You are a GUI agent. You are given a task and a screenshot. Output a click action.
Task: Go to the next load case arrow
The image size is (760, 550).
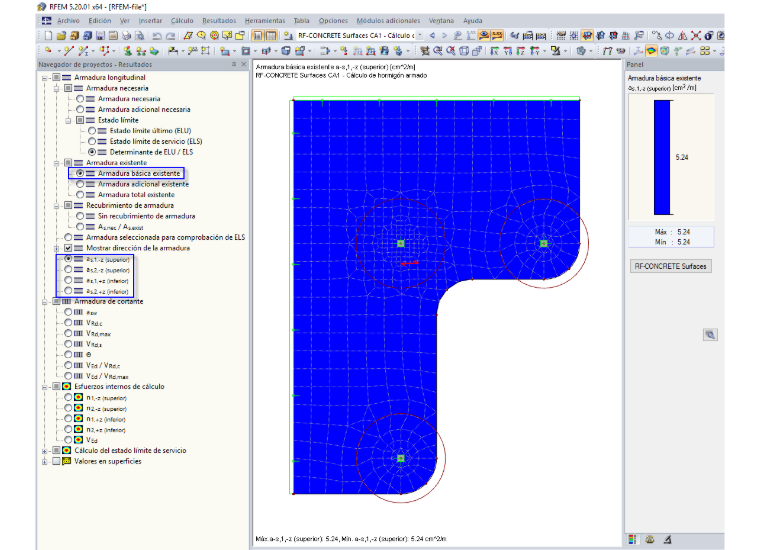click(444, 35)
